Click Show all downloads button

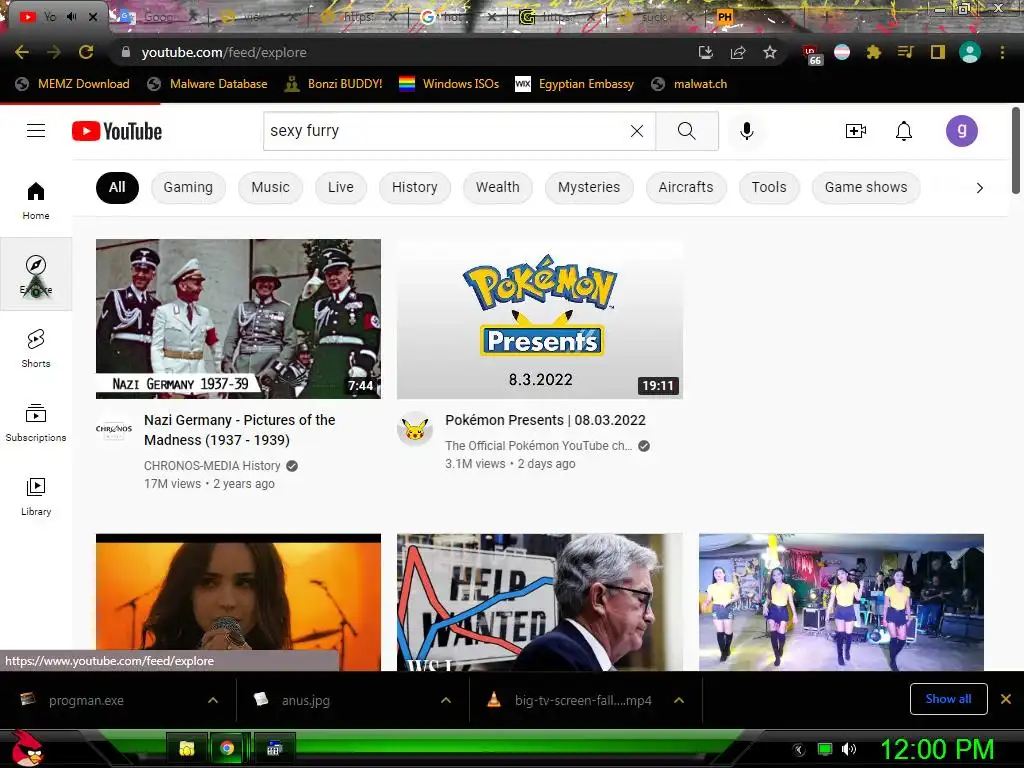click(948, 699)
